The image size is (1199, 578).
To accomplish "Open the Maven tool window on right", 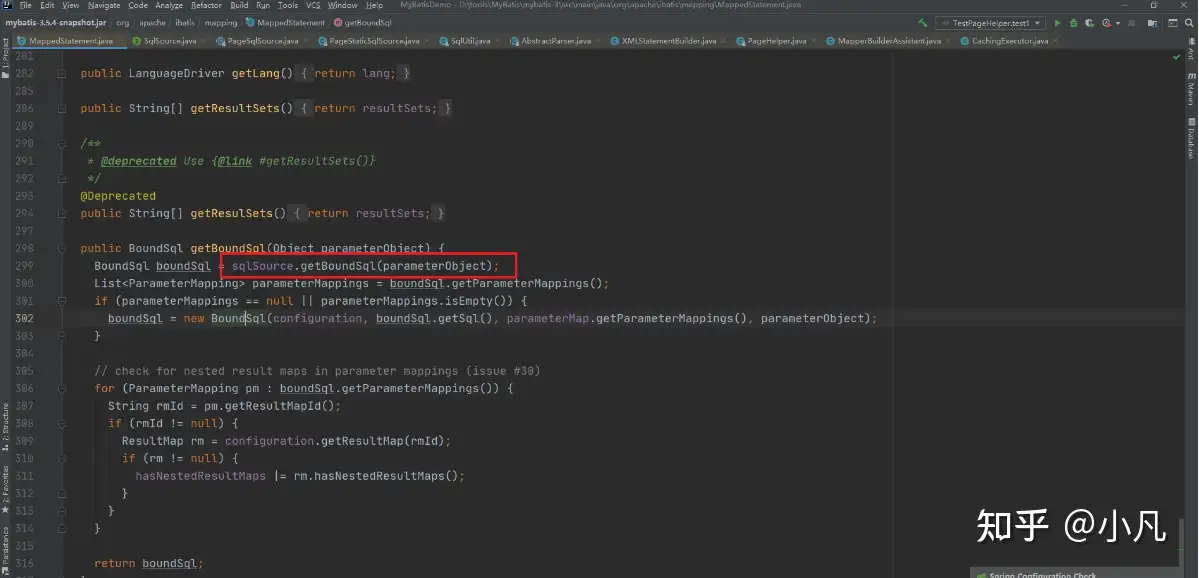I will point(1192,89).
